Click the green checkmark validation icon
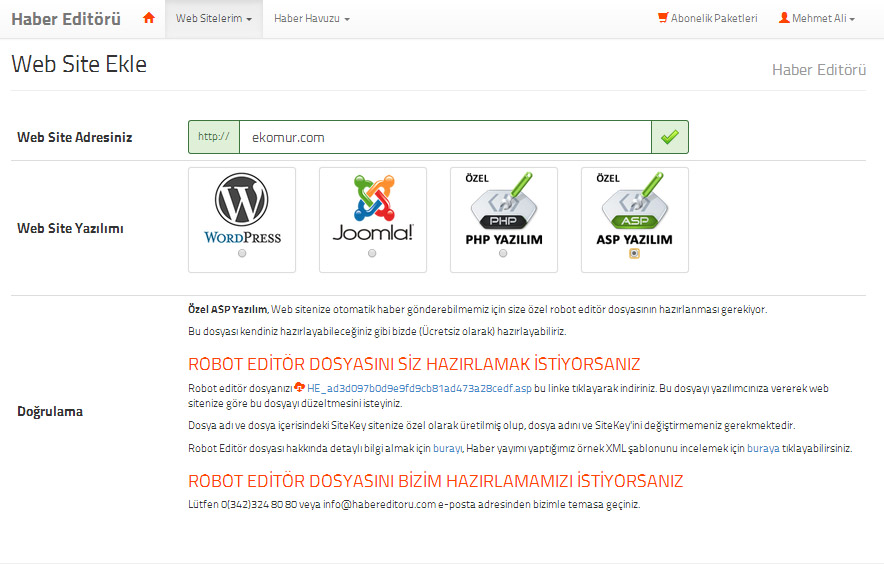Image resolution: width=884 pixels, height=569 pixels. click(670, 137)
